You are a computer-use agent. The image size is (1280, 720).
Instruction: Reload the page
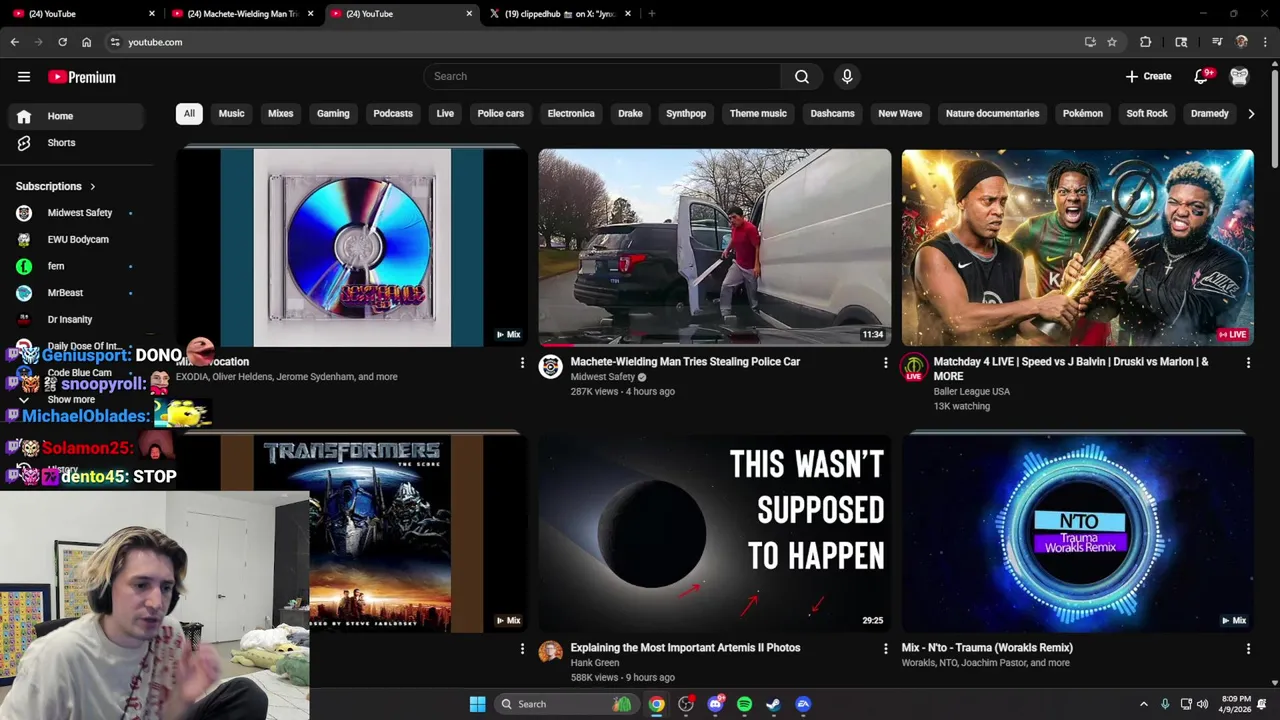62,42
